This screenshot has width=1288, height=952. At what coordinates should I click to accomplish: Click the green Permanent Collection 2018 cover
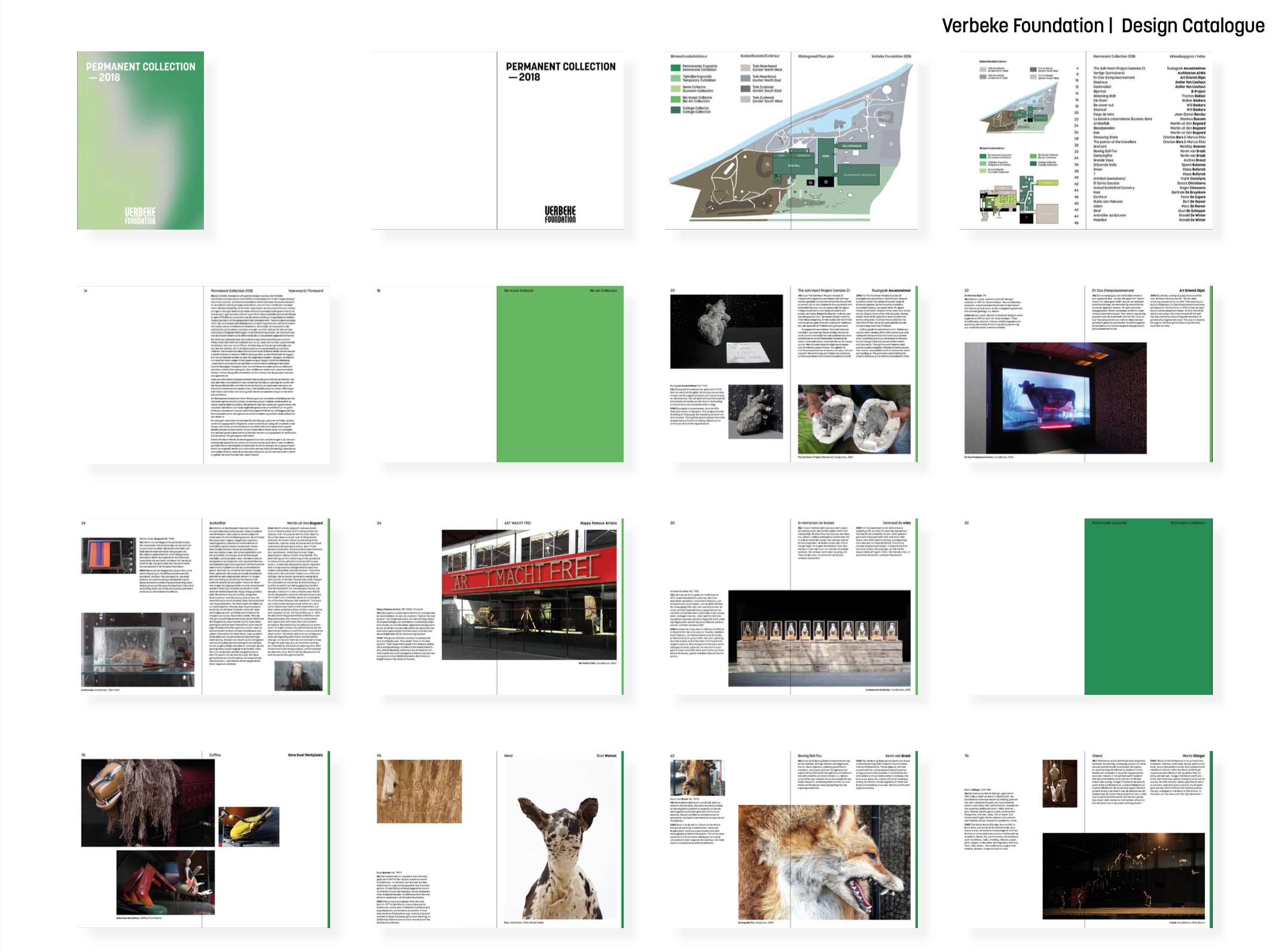click(140, 141)
